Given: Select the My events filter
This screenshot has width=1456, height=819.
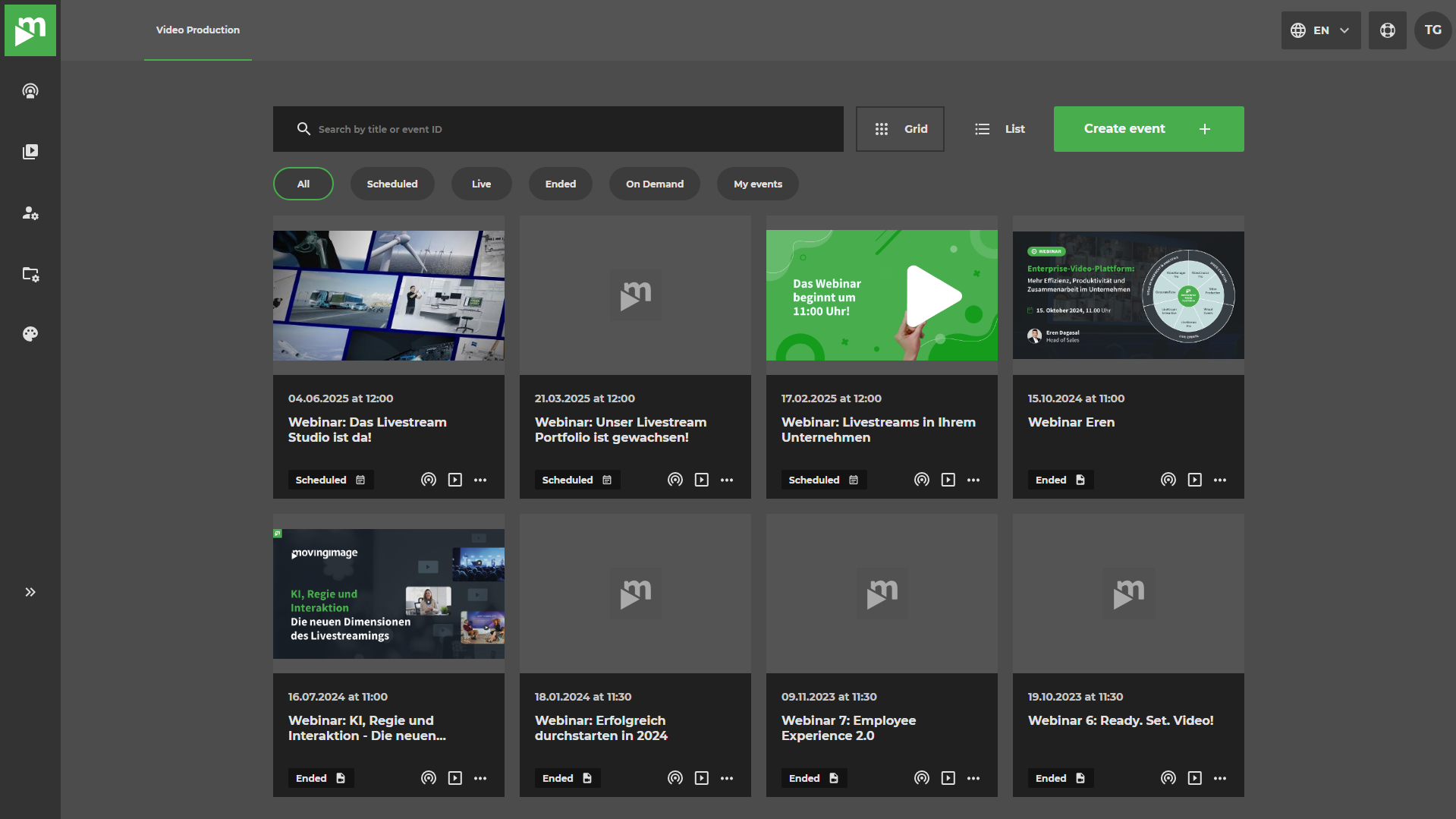Looking at the screenshot, I should click(x=758, y=184).
